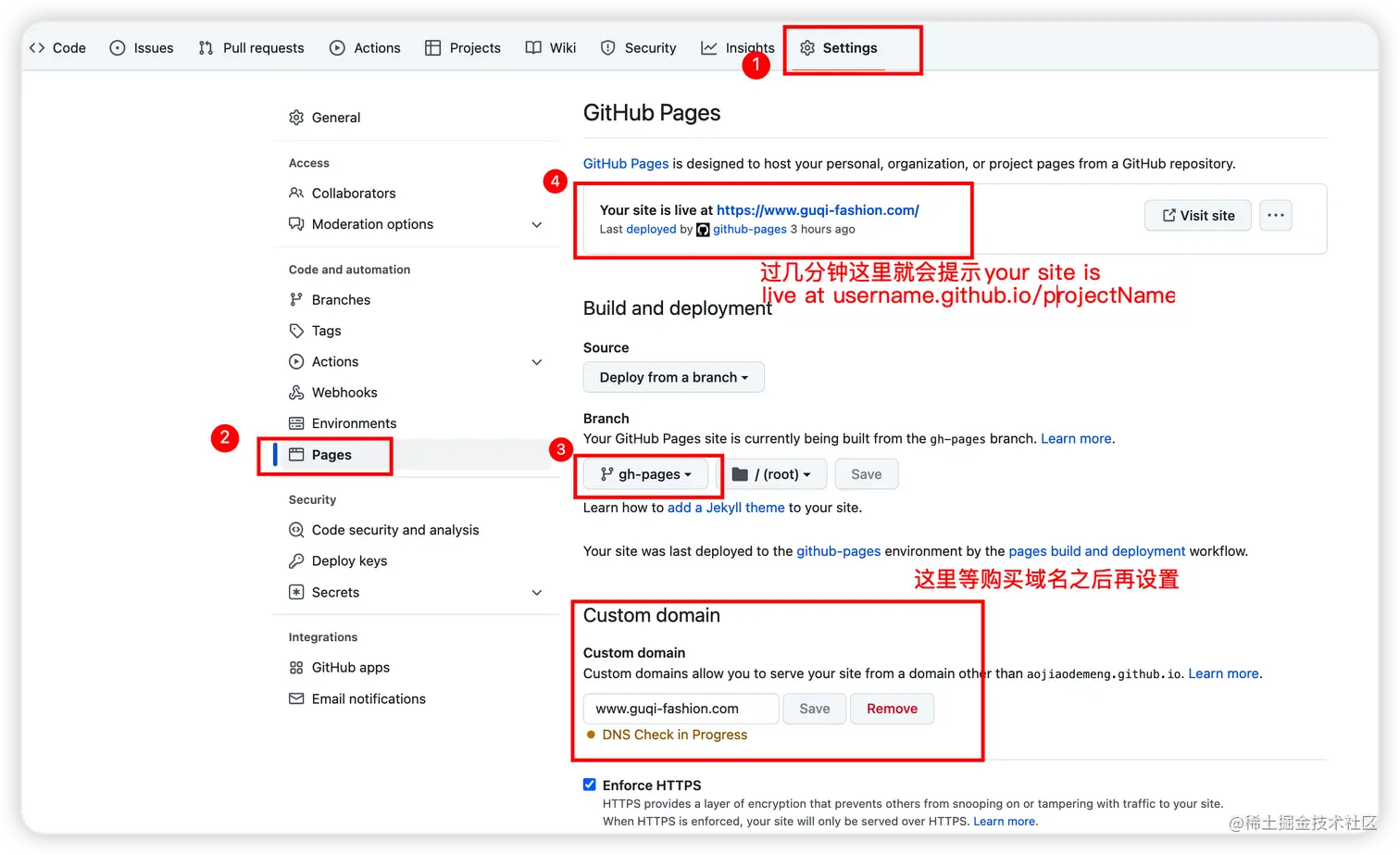Image resolution: width=1400 pixels, height=855 pixels.
Task: Click the Branches icon in sidebar
Action: pos(296,300)
